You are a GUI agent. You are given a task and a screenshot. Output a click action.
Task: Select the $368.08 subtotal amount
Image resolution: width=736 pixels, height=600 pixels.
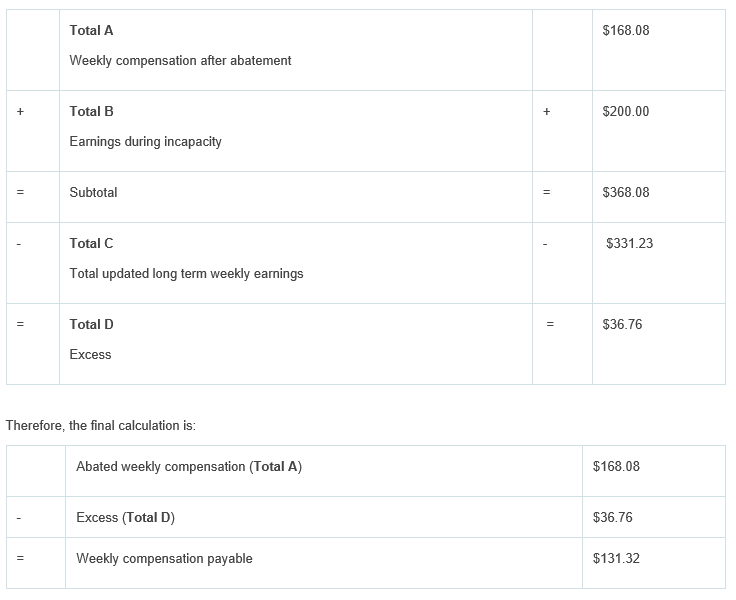tap(625, 193)
